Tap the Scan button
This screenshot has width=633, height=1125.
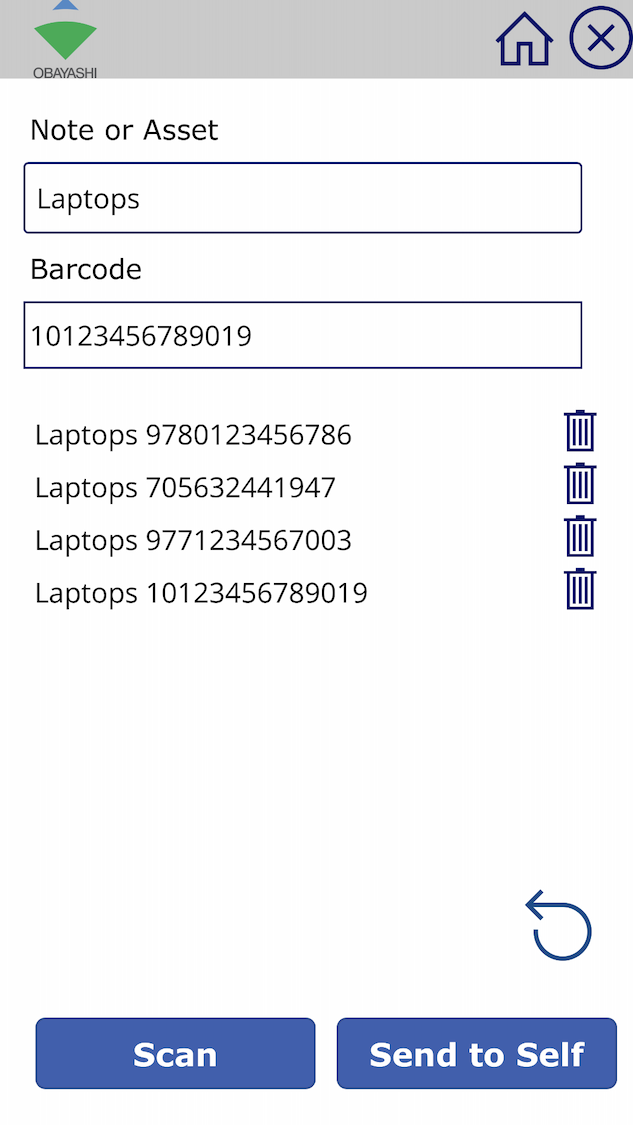pos(175,1053)
